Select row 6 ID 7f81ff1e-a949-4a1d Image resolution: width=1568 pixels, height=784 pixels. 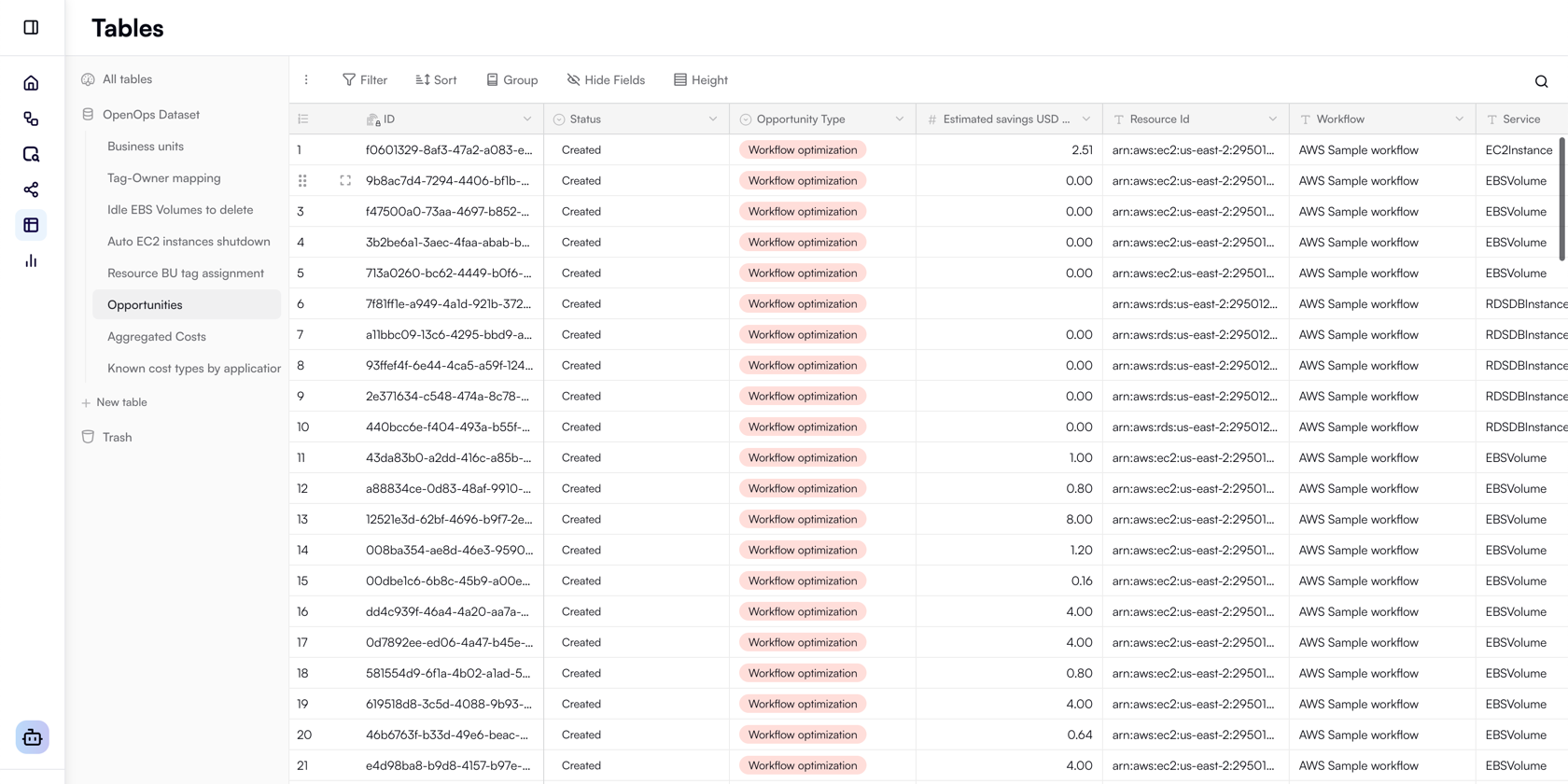(x=448, y=303)
